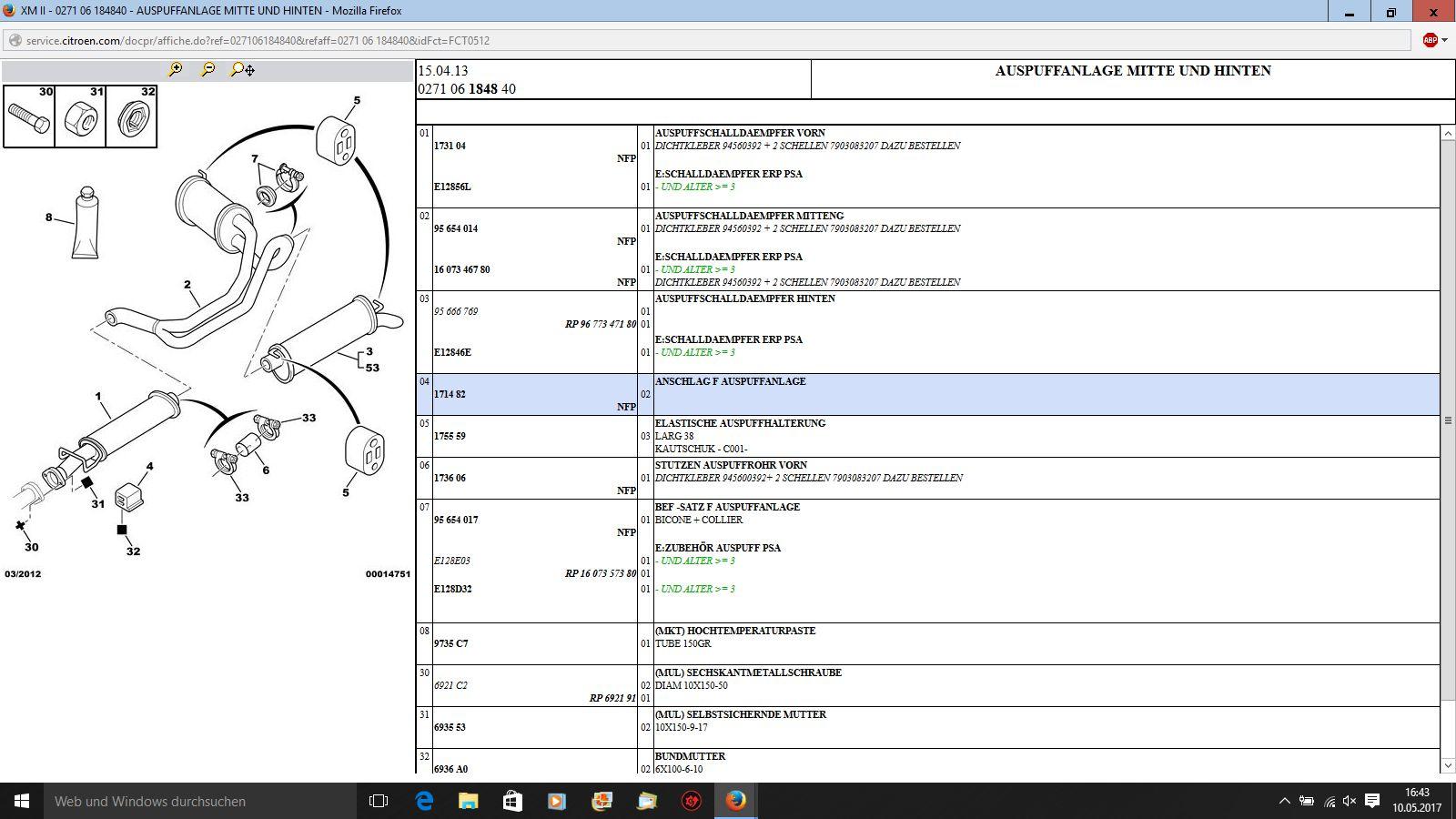
Task: Click callout 2 on the middle pipe
Action: pos(187,285)
